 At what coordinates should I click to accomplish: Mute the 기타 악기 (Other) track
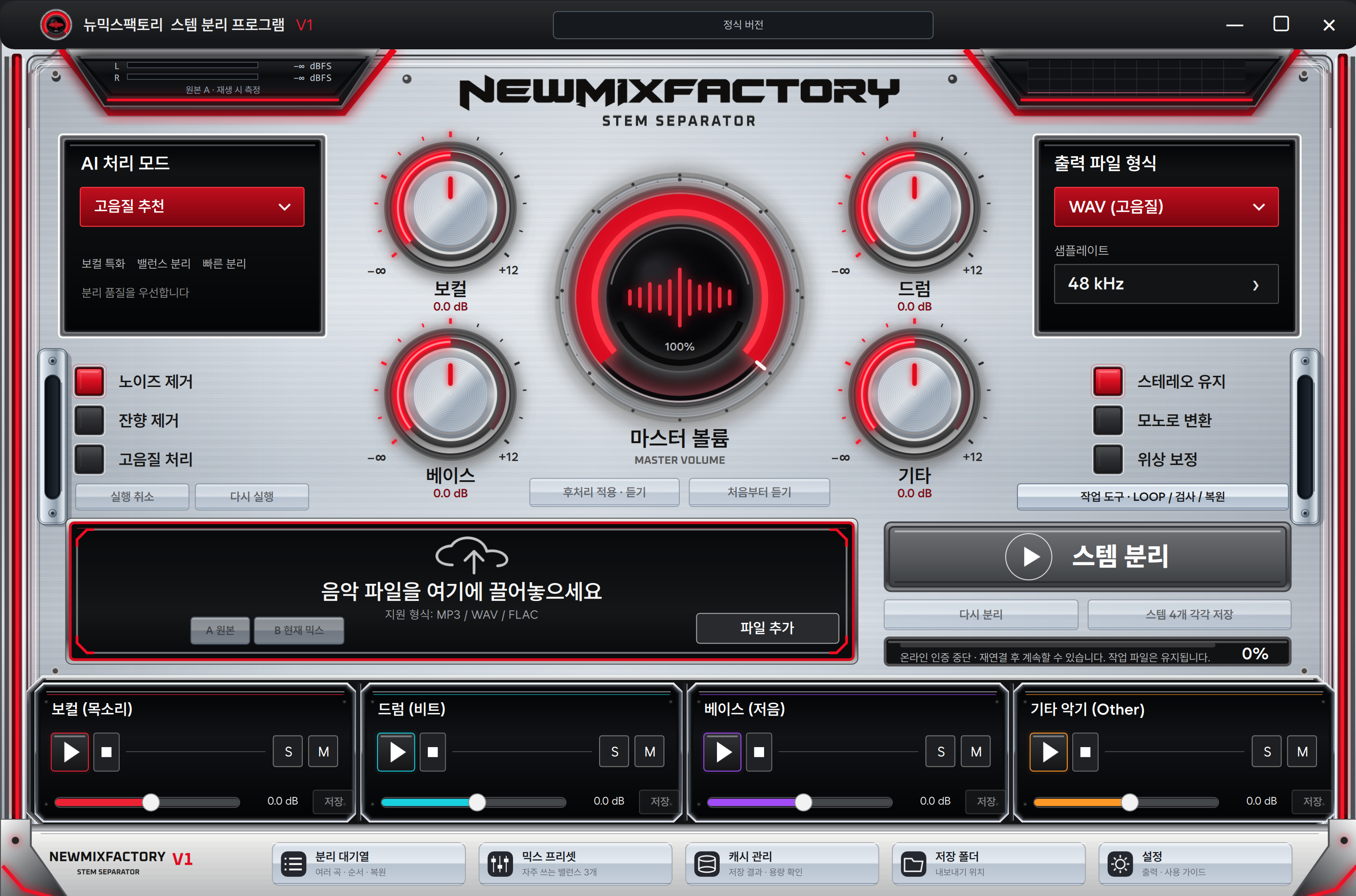(x=1302, y=752)
